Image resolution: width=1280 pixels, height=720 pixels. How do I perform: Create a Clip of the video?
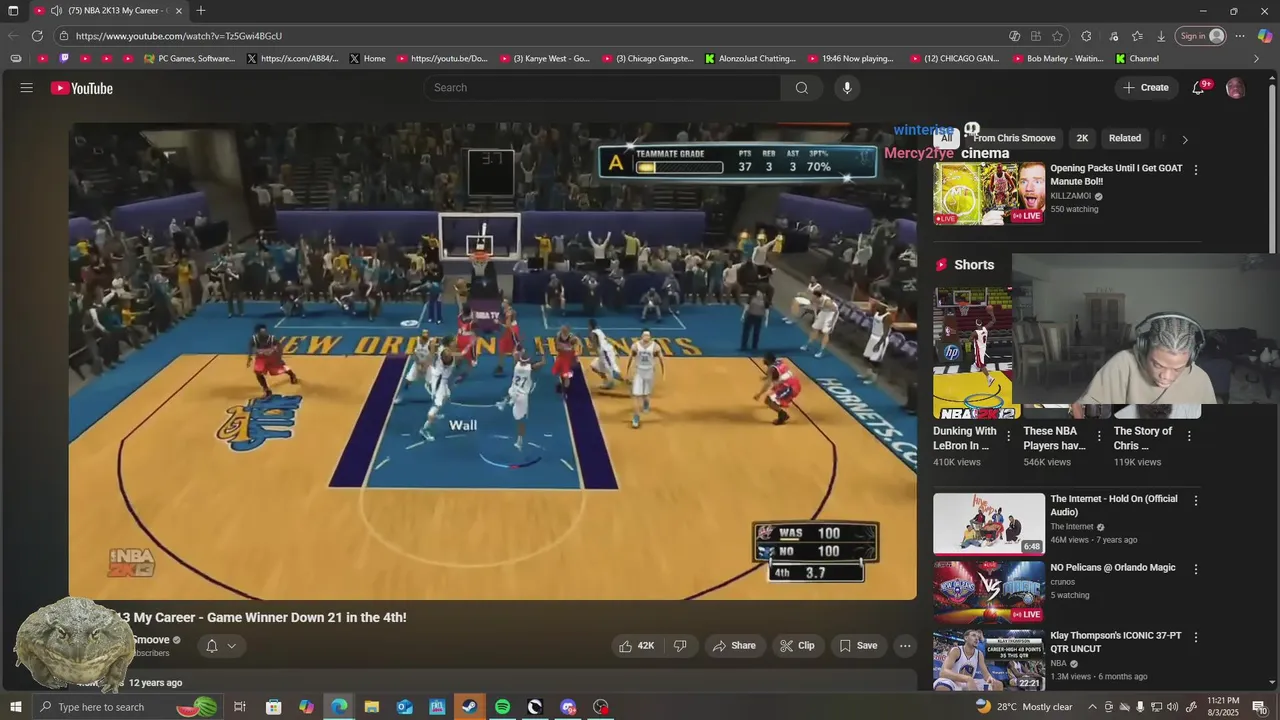click(797, 646)
